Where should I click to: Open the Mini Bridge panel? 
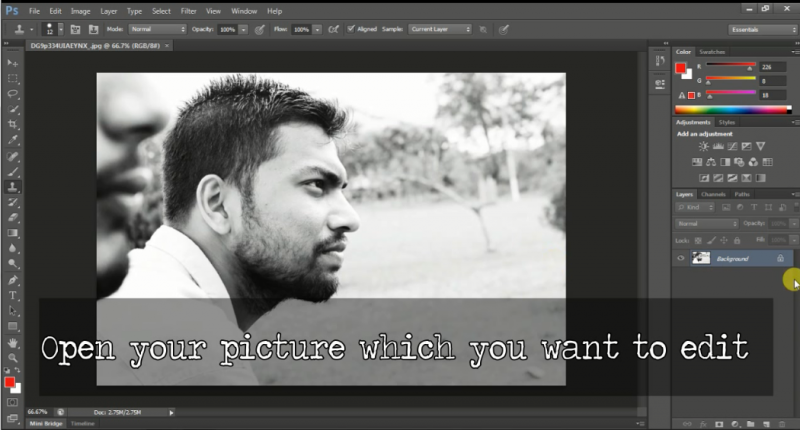pos(46,424)
